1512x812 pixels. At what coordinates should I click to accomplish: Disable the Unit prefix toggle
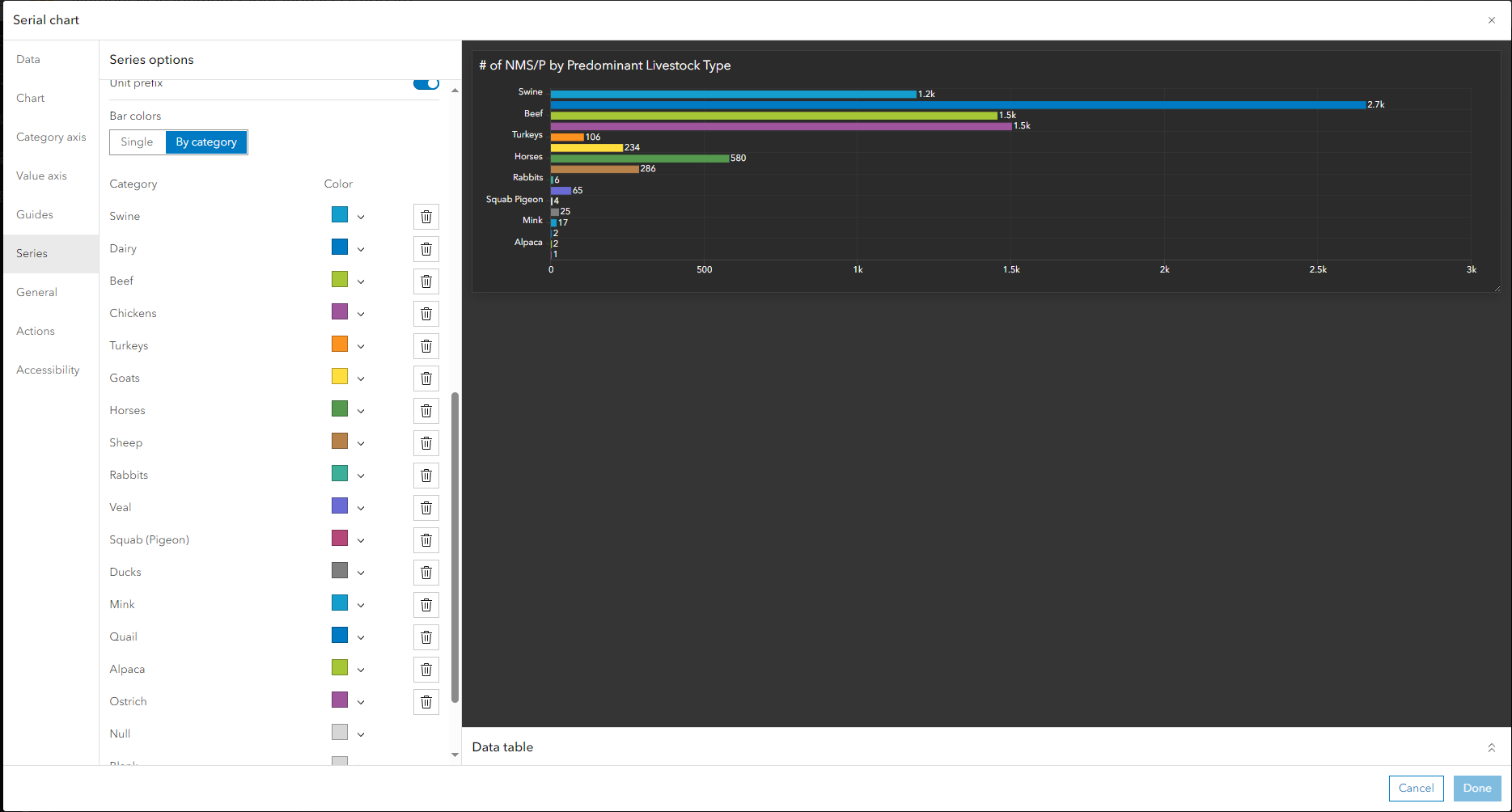[x=426, y=82]
